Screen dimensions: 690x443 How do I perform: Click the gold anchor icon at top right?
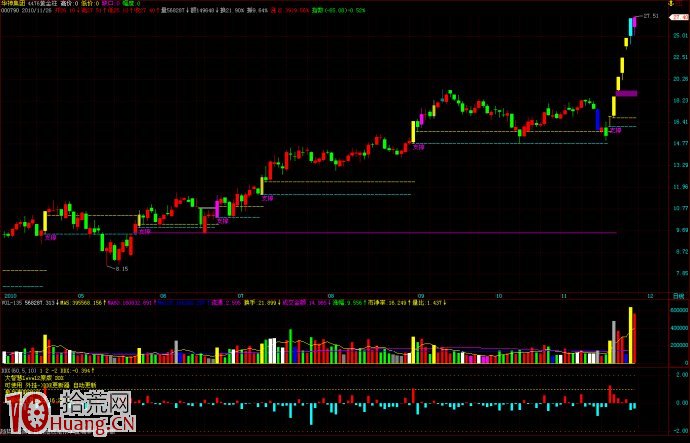tap(671, 4)
